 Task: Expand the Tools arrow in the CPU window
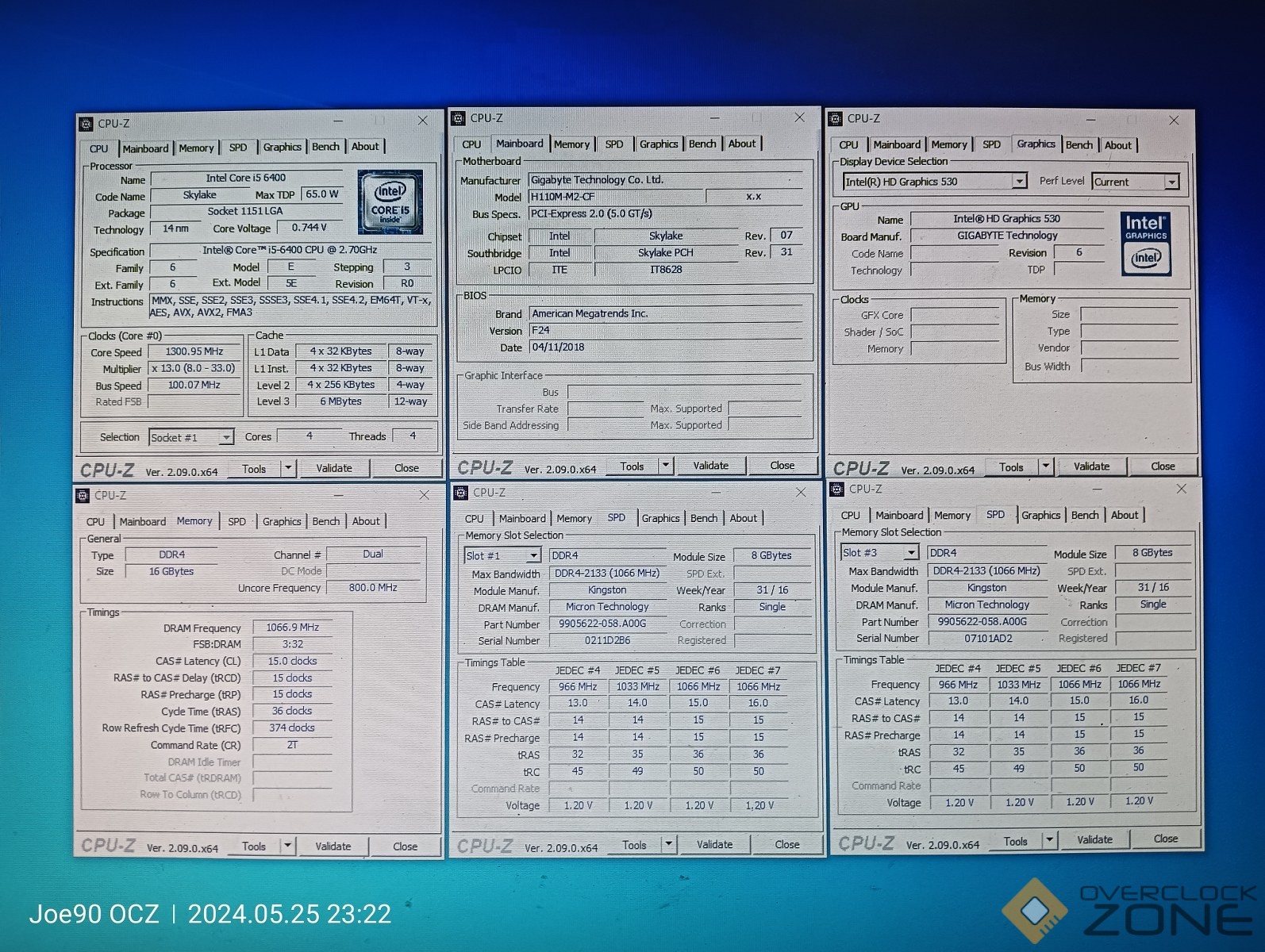coord(289,468)
